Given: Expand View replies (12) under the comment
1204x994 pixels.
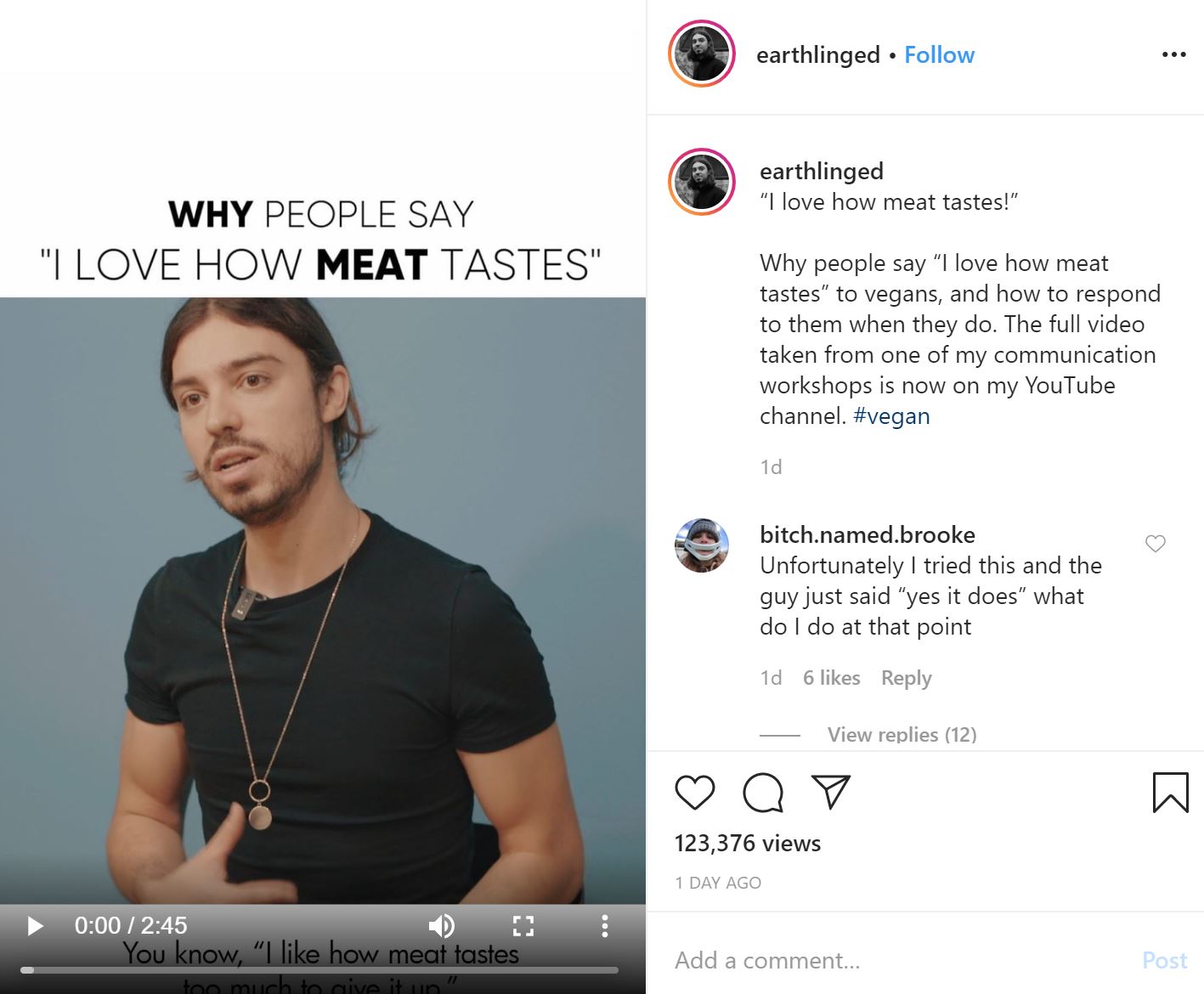Looking at the screenshot, I should point(902,734).
